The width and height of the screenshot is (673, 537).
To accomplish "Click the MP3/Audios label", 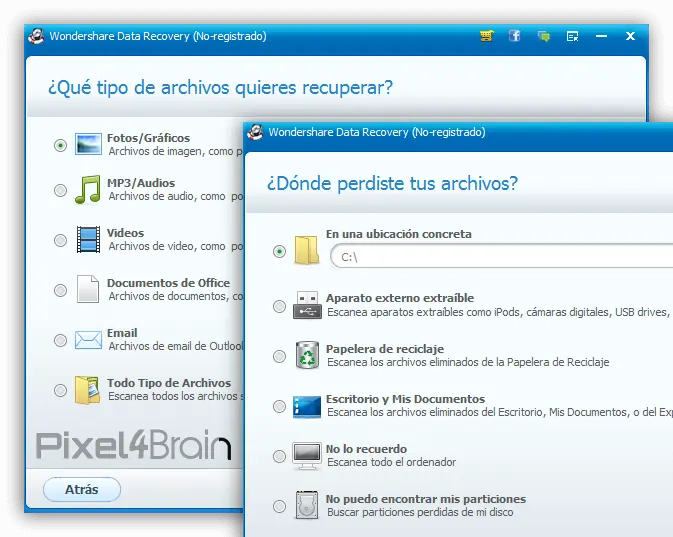I will (x=141, y=183).
